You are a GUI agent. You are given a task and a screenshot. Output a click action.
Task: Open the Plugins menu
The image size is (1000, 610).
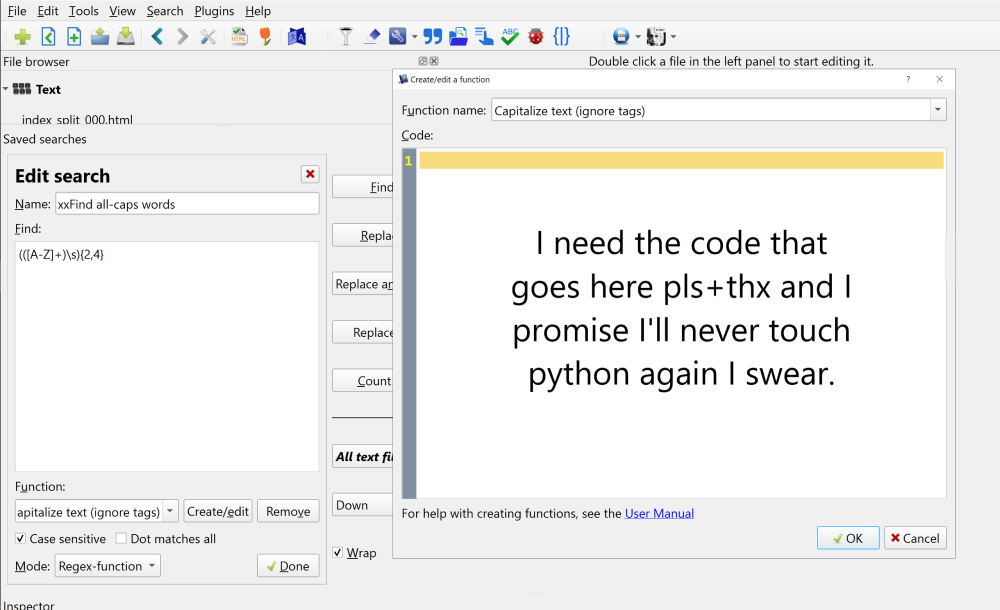214,11
